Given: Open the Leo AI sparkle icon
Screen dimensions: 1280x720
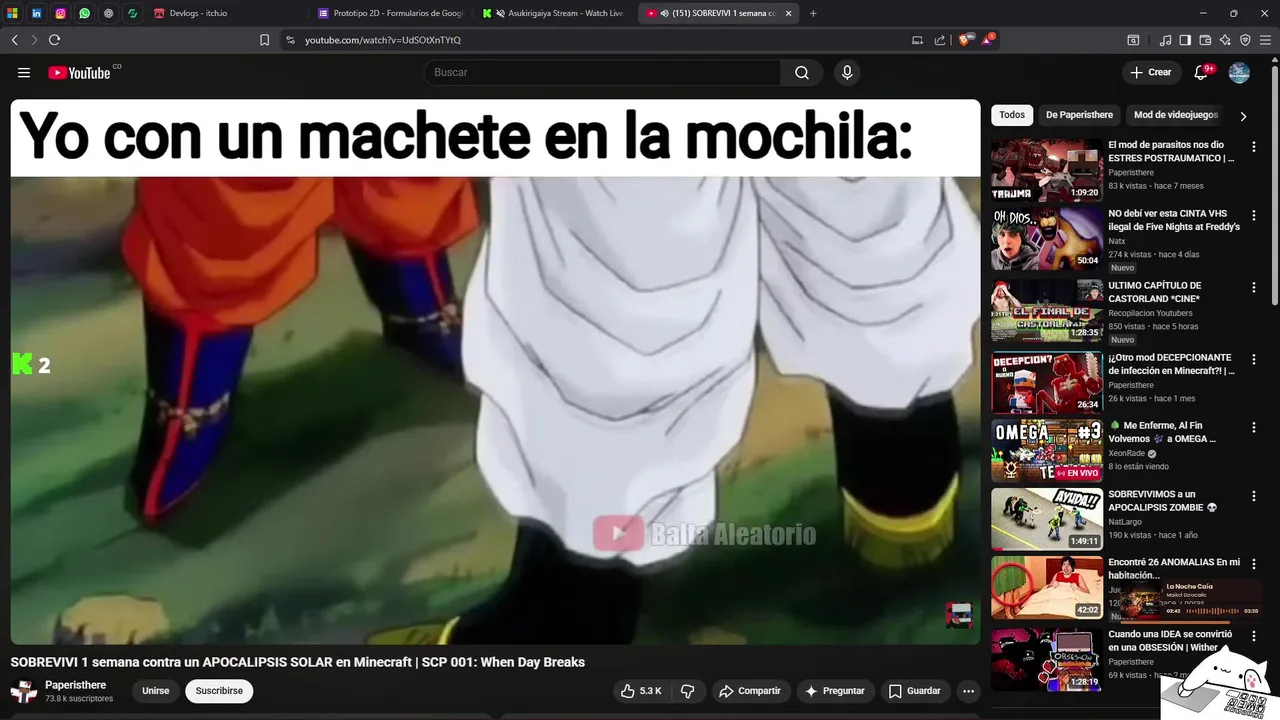Looking at the screenshot, I should pyautogui.click(x=1225, y=40).
